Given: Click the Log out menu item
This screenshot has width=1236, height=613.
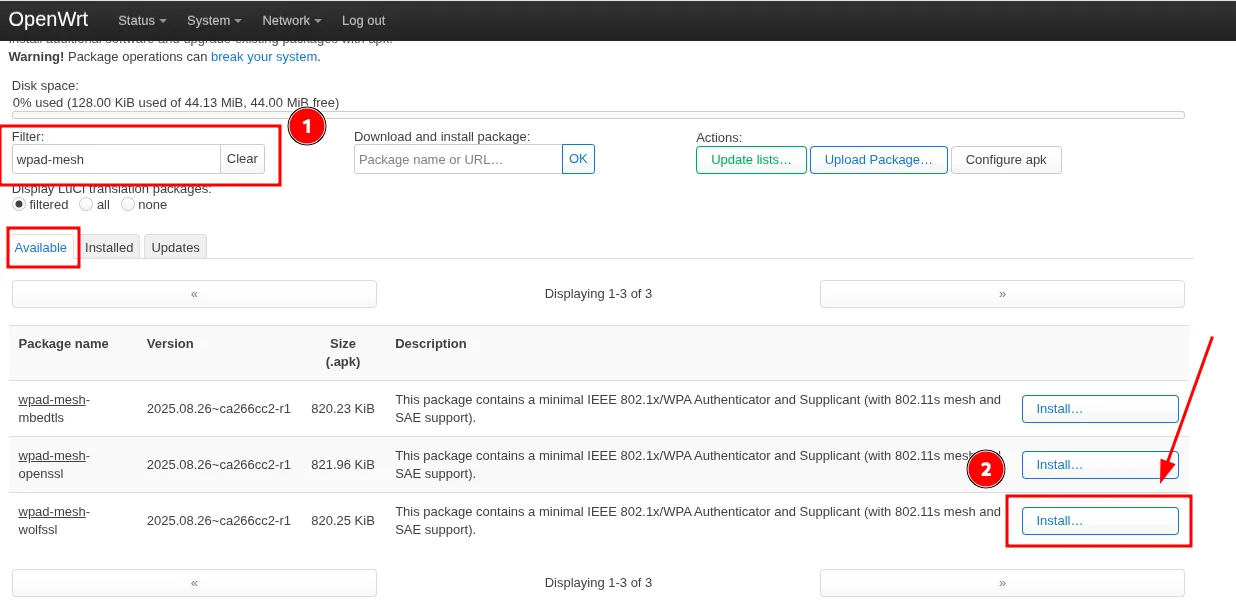Looking at the screenshot, I should tap(363, 20).
